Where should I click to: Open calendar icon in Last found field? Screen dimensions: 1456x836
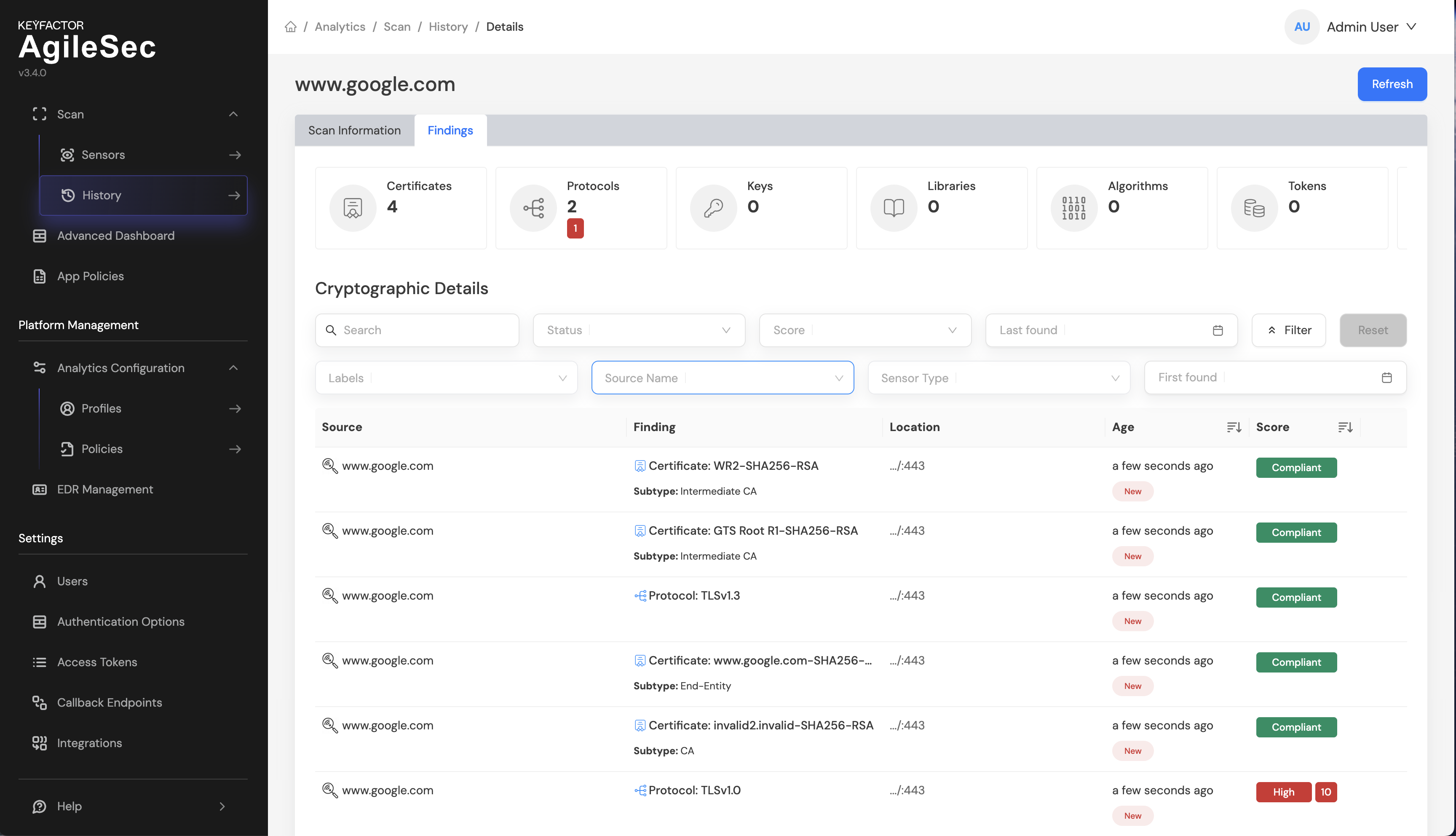[1217, 330]
